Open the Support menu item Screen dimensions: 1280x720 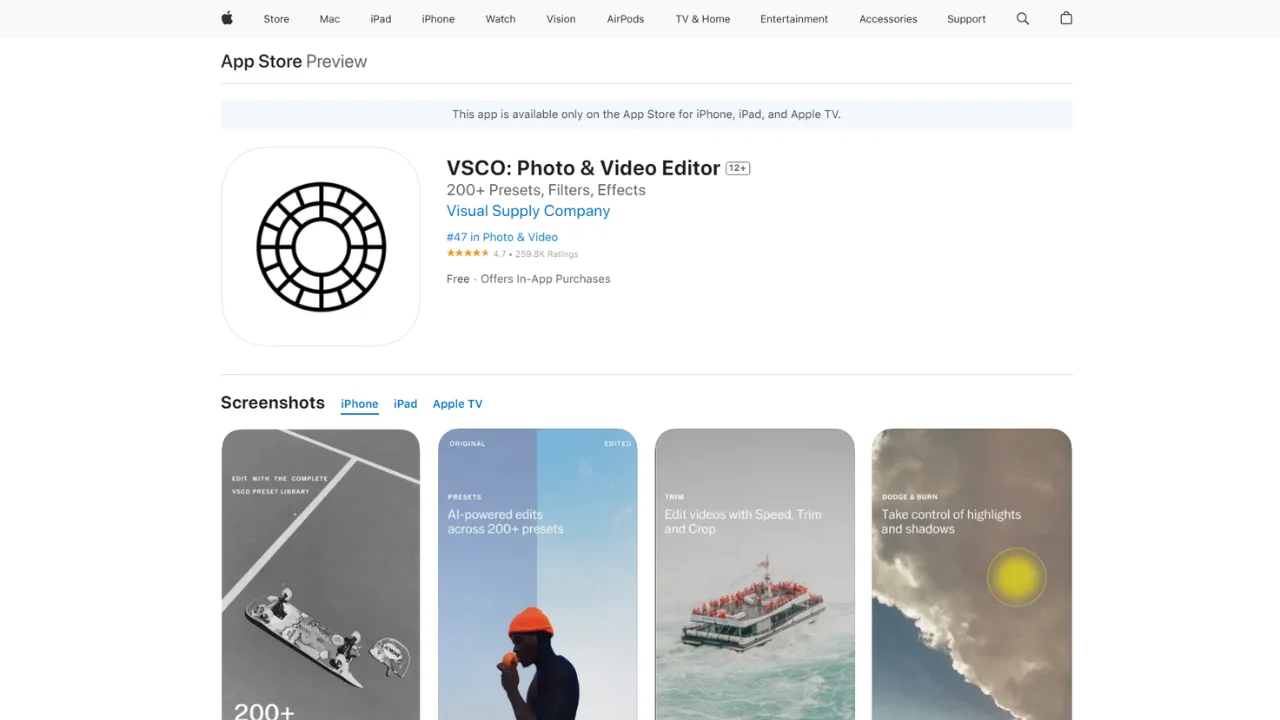[966, 19]
